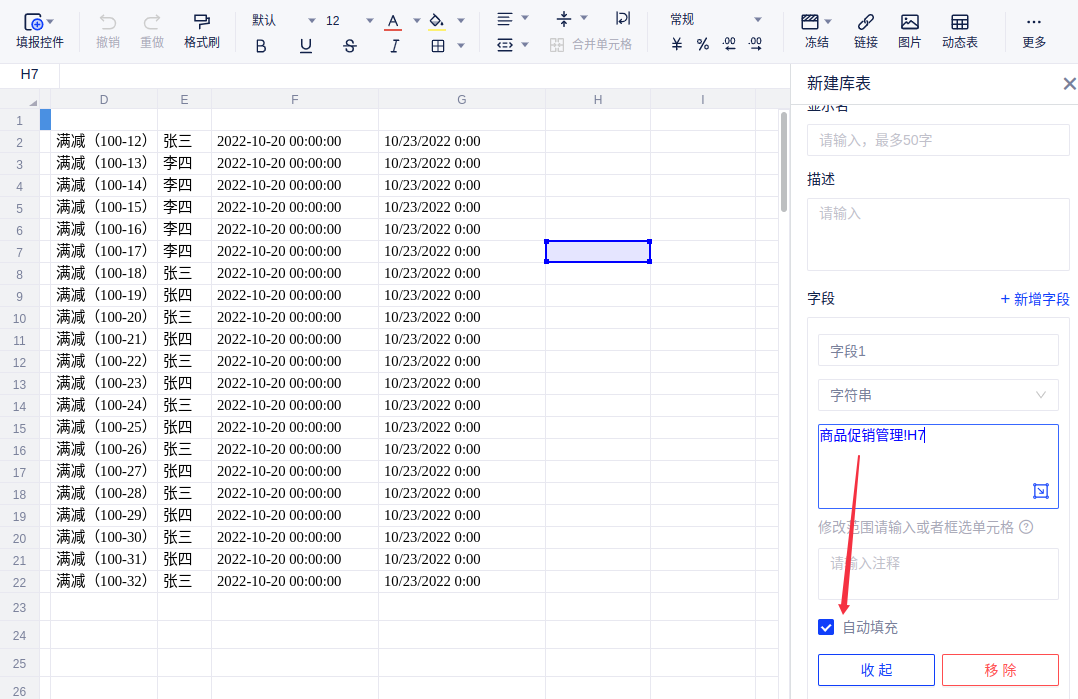This screenshot has width=1078, height=699.
Task: Click the percent format icon
Action: pos(703,44)
